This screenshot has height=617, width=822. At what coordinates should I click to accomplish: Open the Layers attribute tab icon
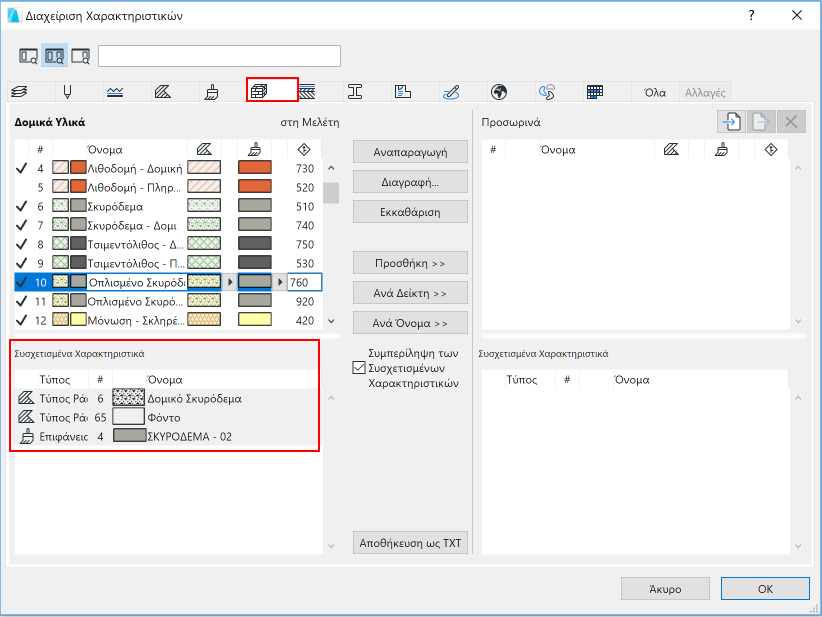pyautogui.click(x=19, y=92)
